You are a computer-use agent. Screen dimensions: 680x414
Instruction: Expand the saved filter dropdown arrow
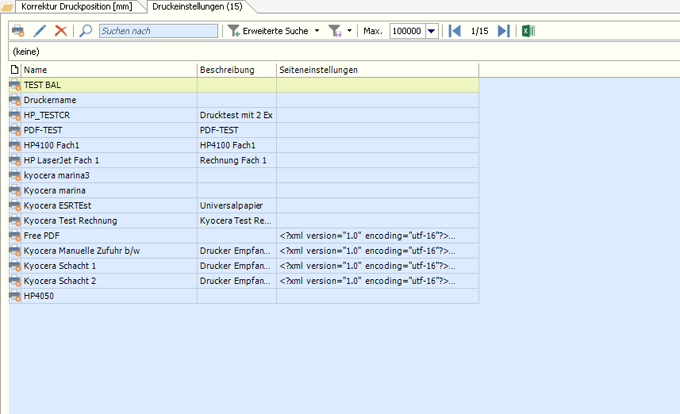coord(349,31)
